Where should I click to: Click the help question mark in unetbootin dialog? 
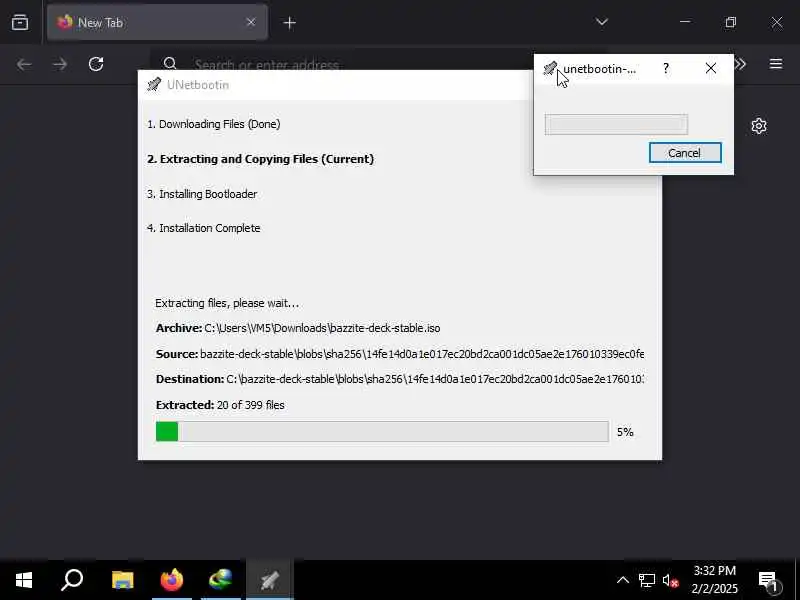[666, 68]
